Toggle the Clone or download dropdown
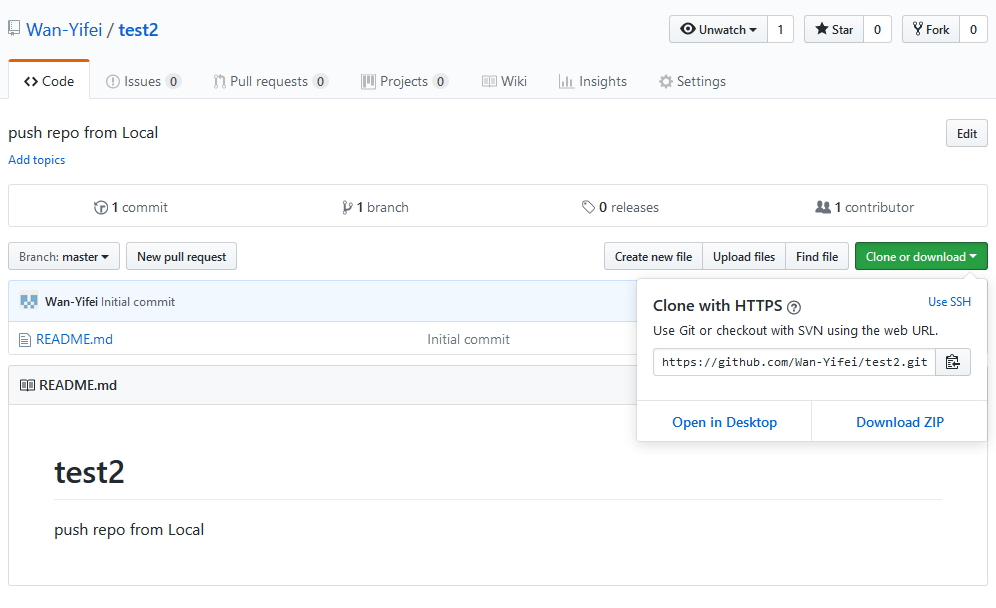 (921, 257)
